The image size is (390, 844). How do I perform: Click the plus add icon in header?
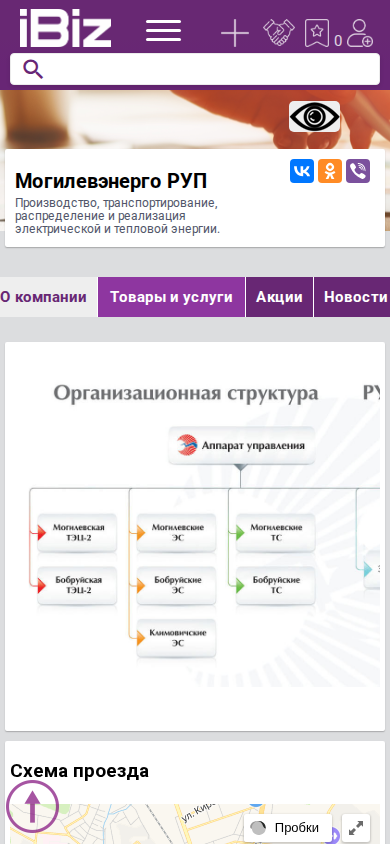pyautogui.click(x=235, y=33)
